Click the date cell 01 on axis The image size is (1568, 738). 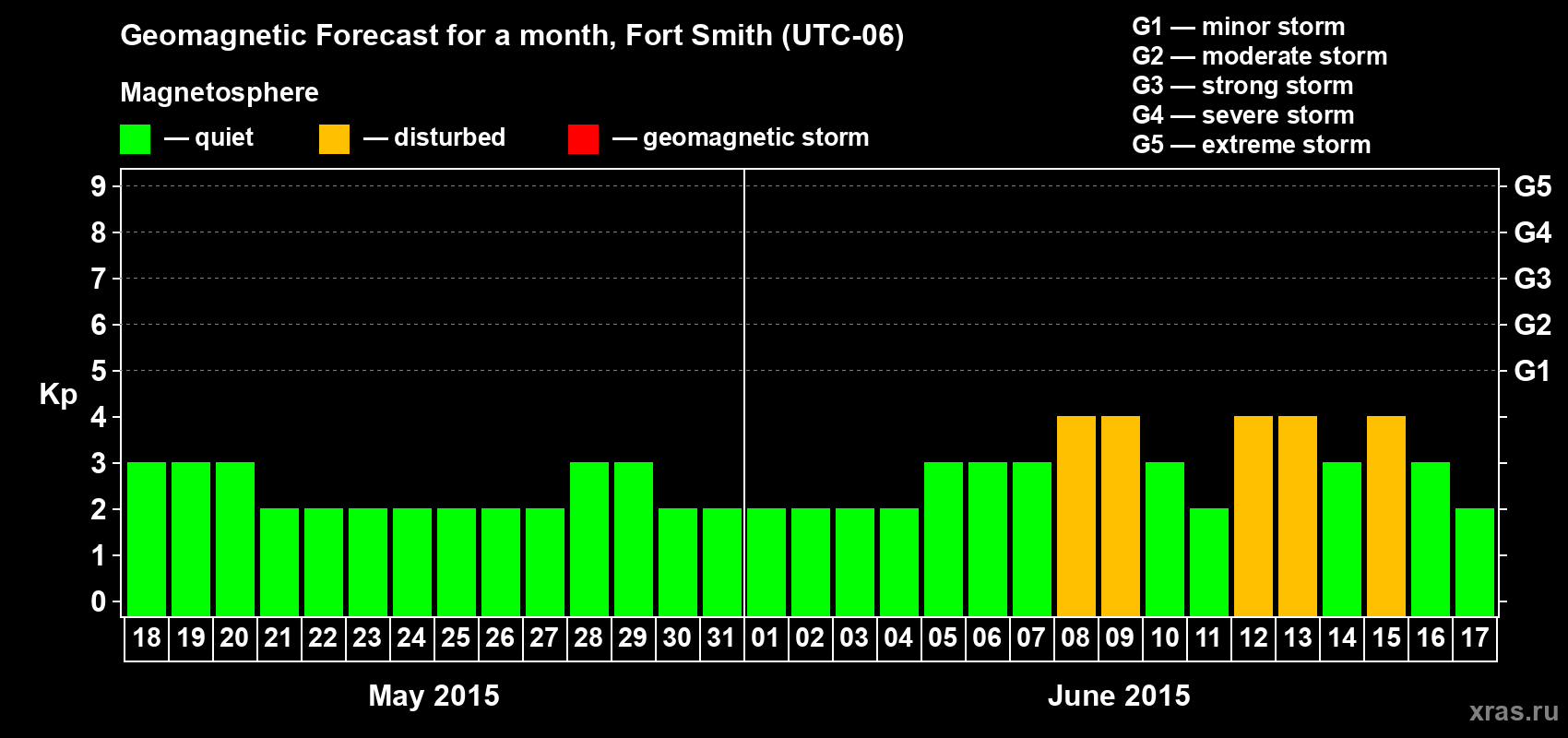click(x=766, y=638)
